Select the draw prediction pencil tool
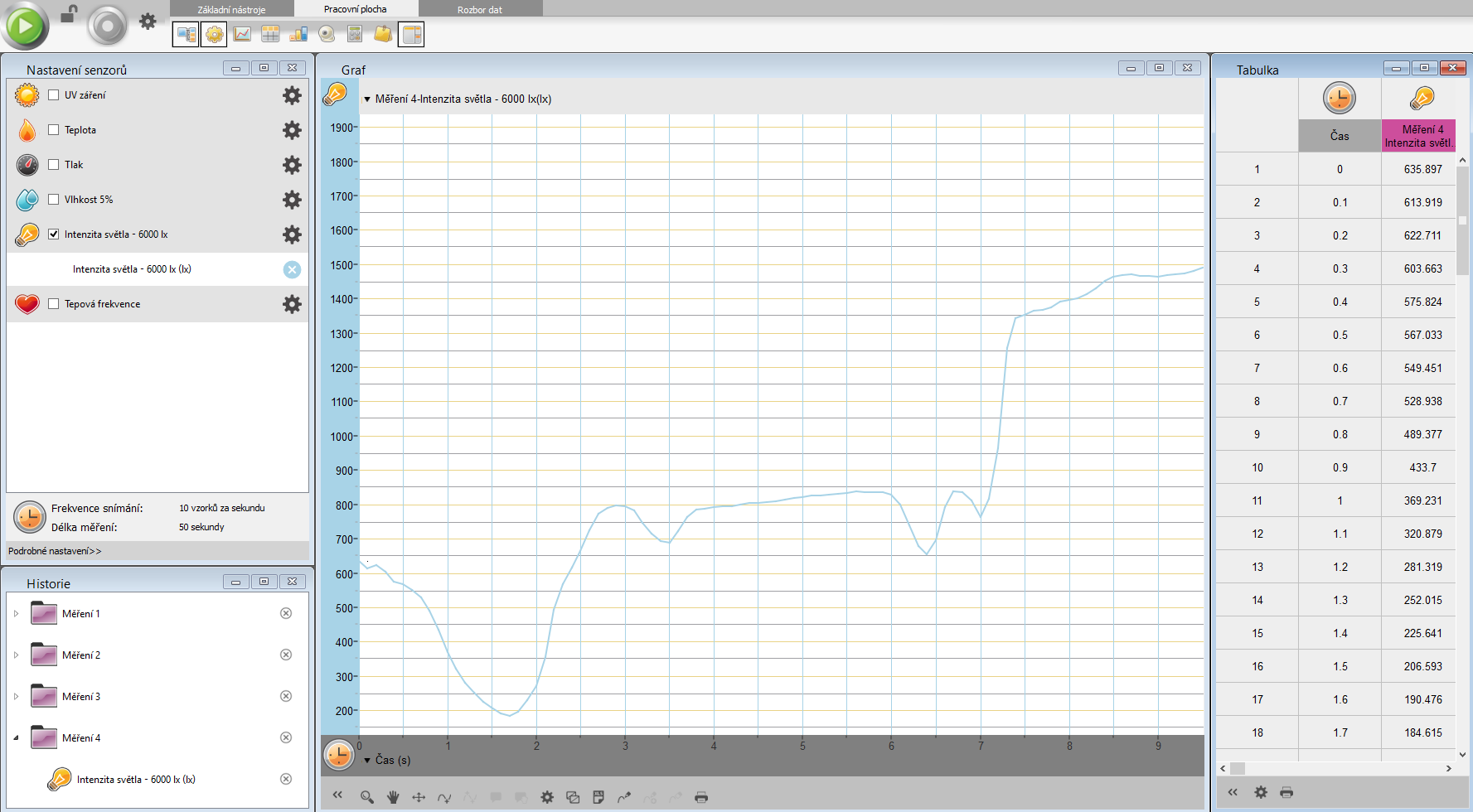This screenshot has width=1473, height=812. click(x=624, y=797)
